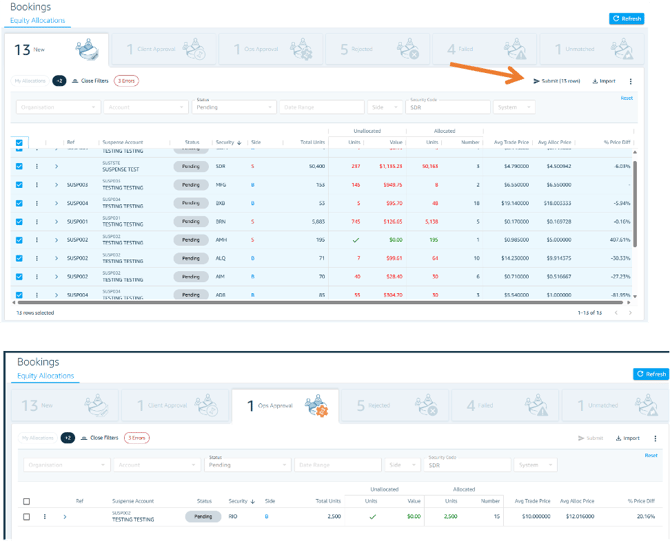The image size is (670, 541).
Task: Click Submit (13 rows) send icon button
Action: [537, 81]
